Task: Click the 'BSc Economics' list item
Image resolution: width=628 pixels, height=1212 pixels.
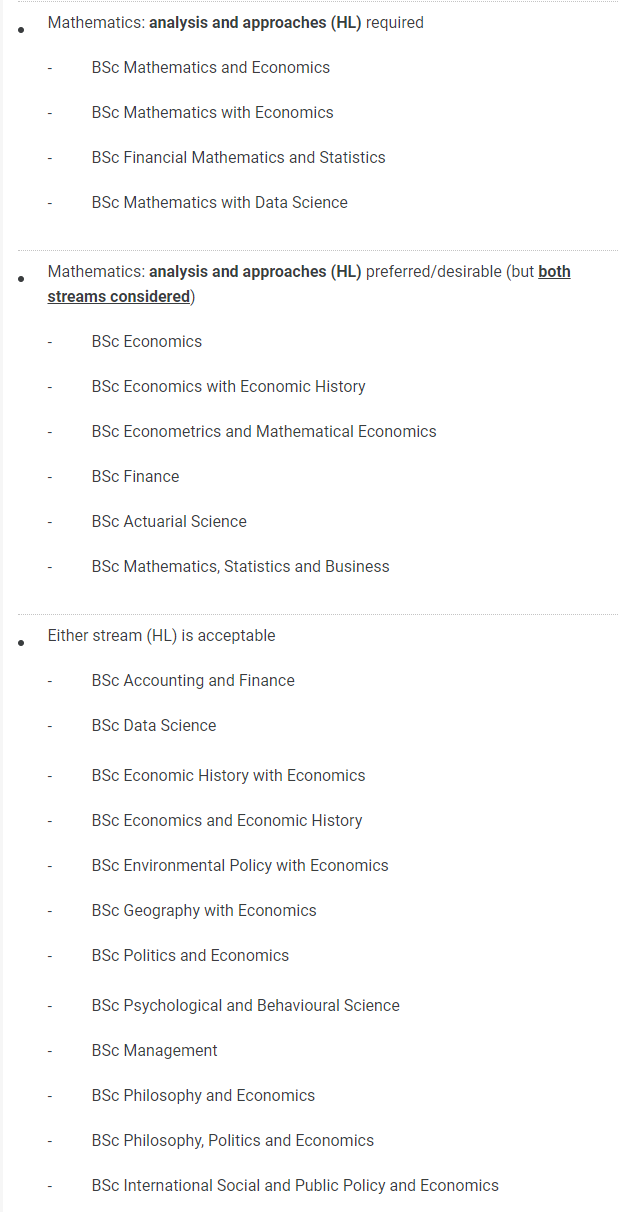Action: coord(147,342)
